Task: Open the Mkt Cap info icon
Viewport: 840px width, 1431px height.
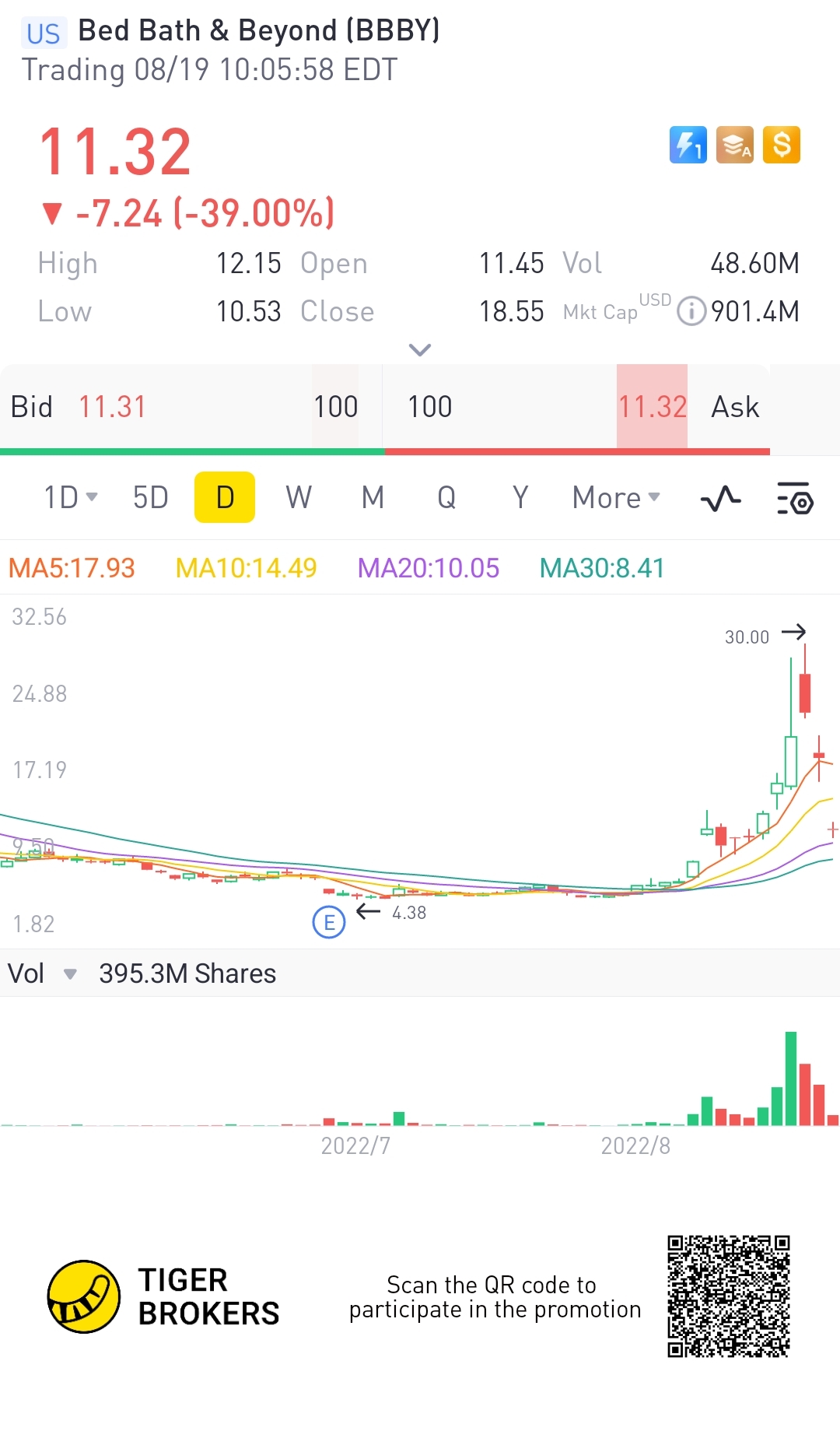Action: [x=691, y=311]
